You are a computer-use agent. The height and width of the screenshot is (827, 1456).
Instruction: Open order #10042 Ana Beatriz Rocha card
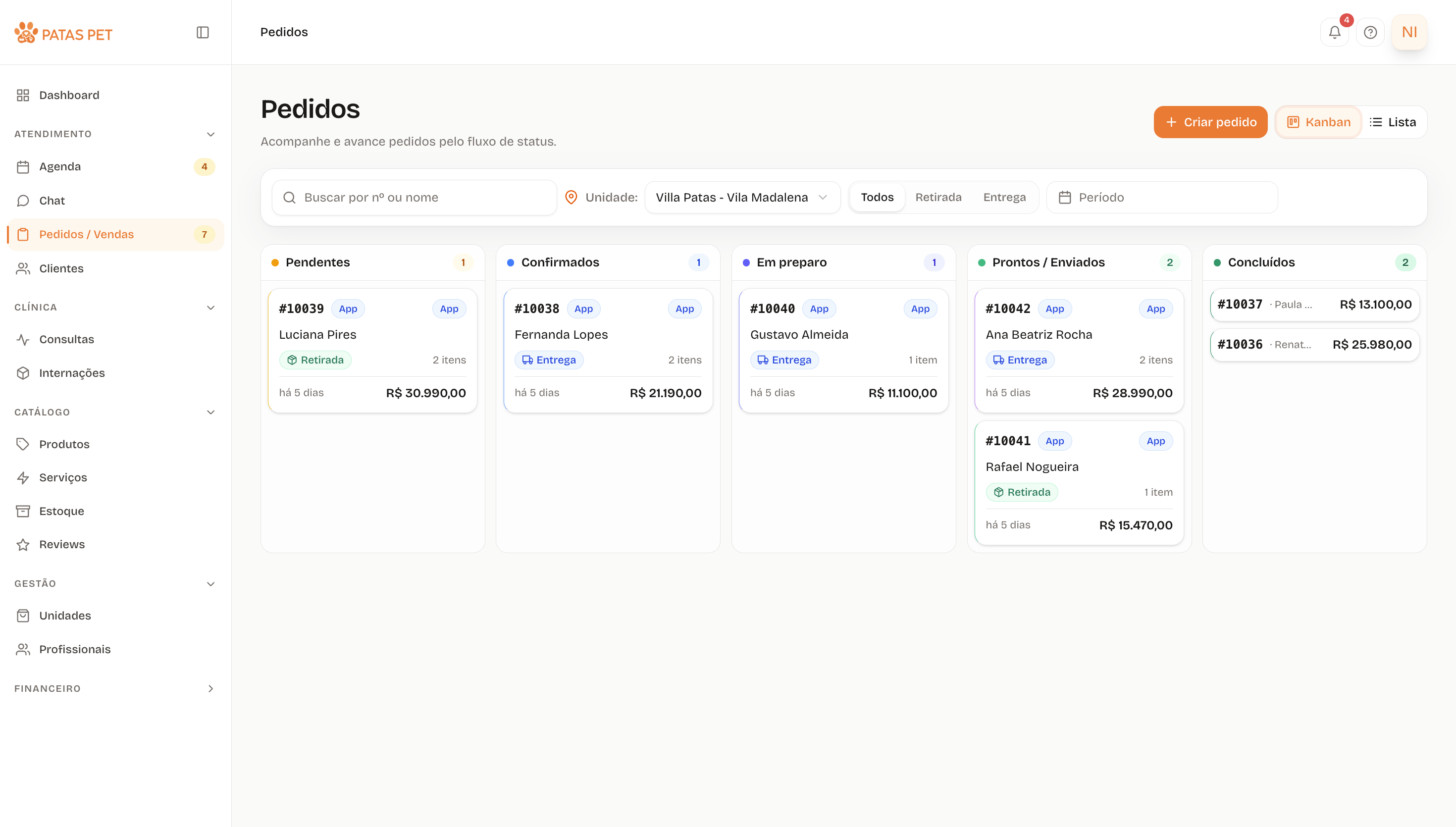tap(1079, 351)
